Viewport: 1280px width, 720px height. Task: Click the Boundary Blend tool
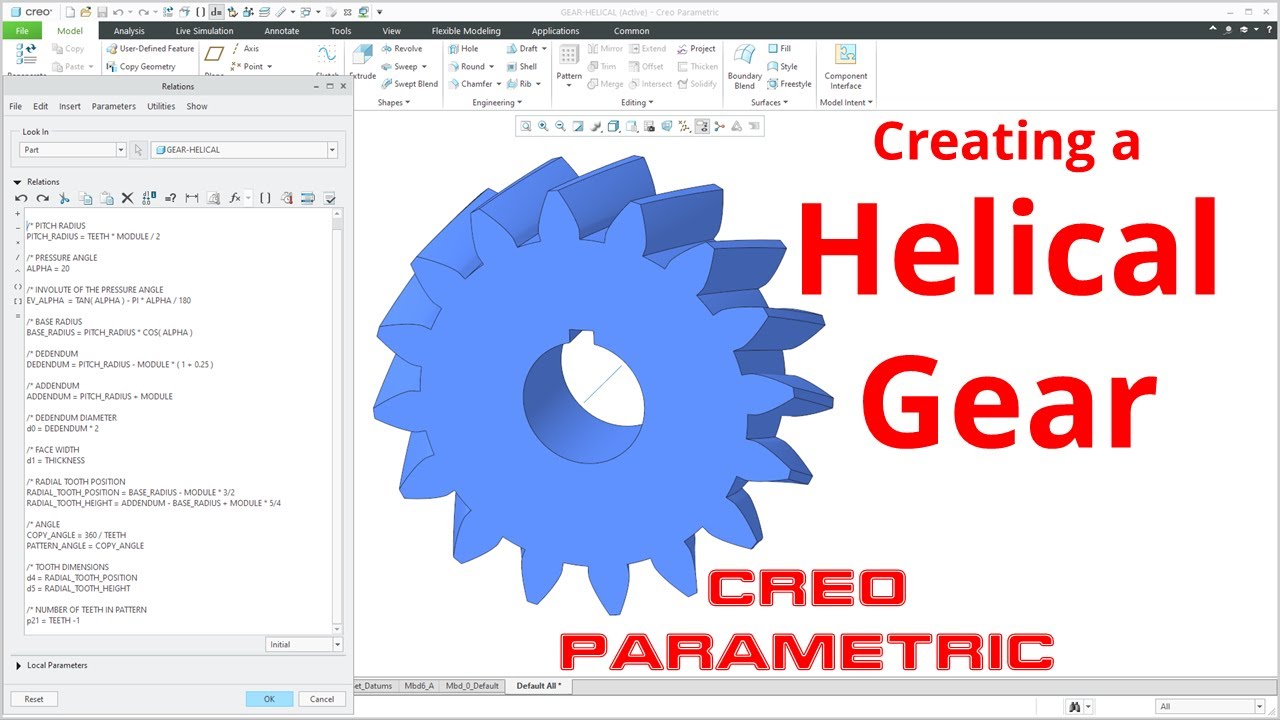(745, 66)
